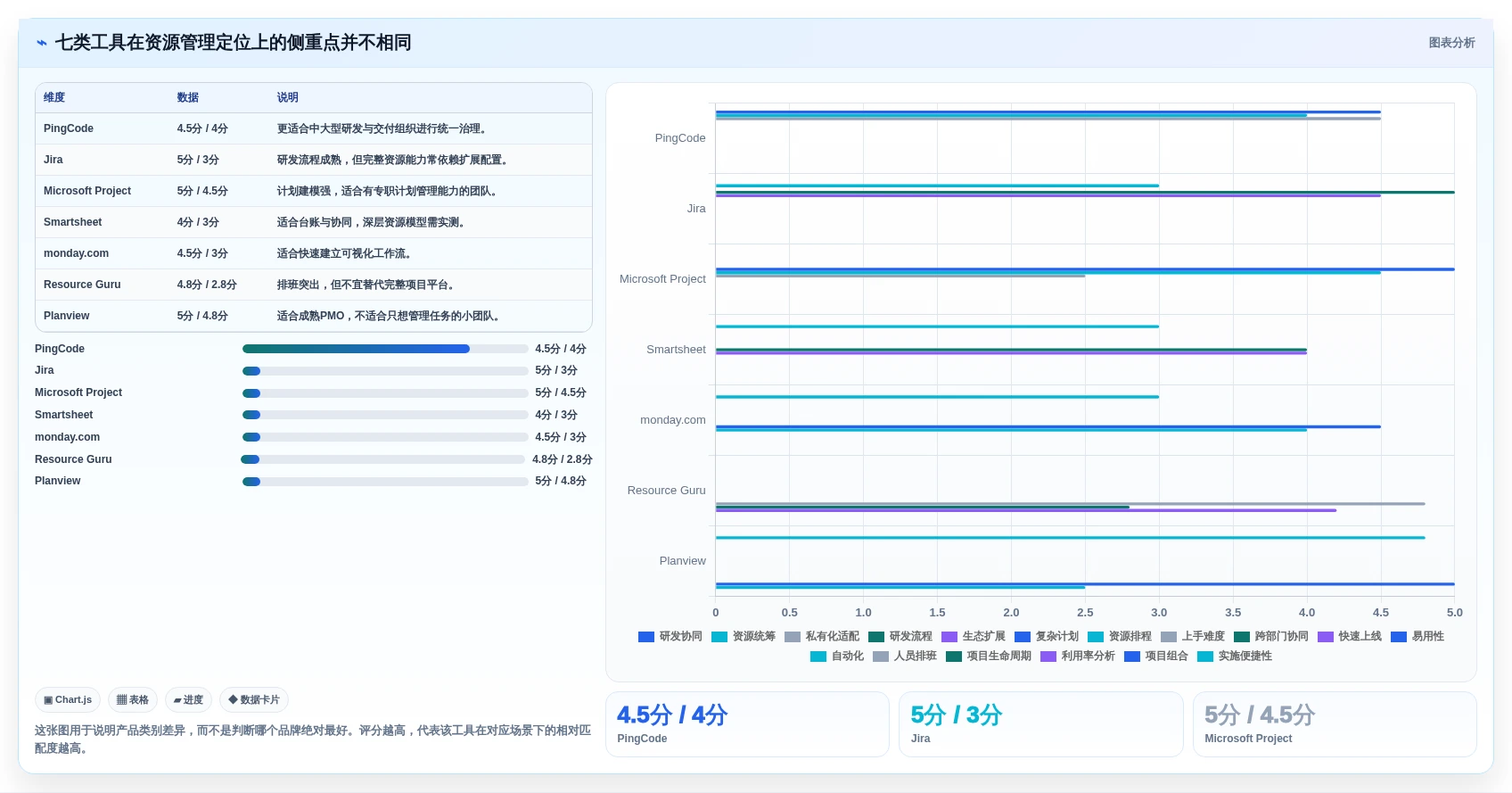
Task: Open the Jira 5分 / 3分 data card
Action: 1040,724
